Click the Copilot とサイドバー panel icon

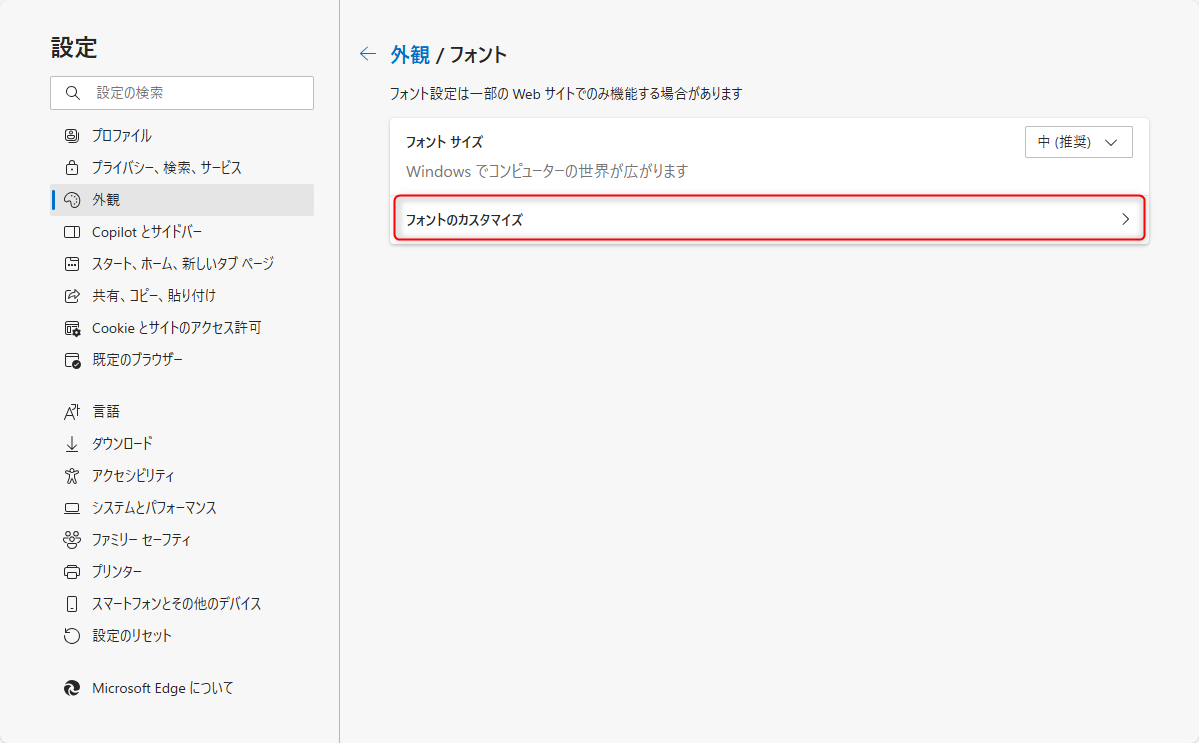(x=72, y=232)
